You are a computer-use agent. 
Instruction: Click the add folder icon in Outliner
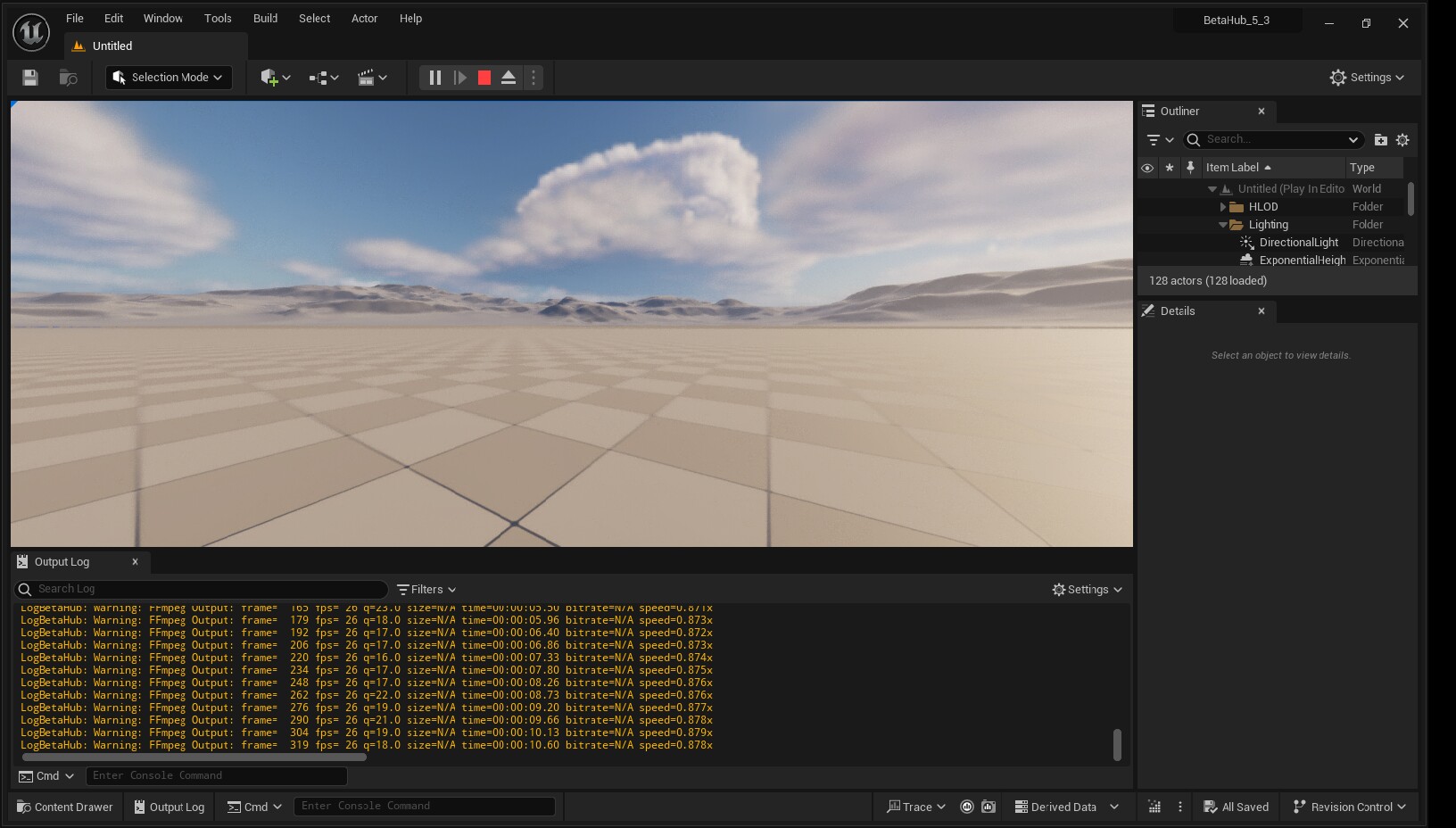[1380, 140]
